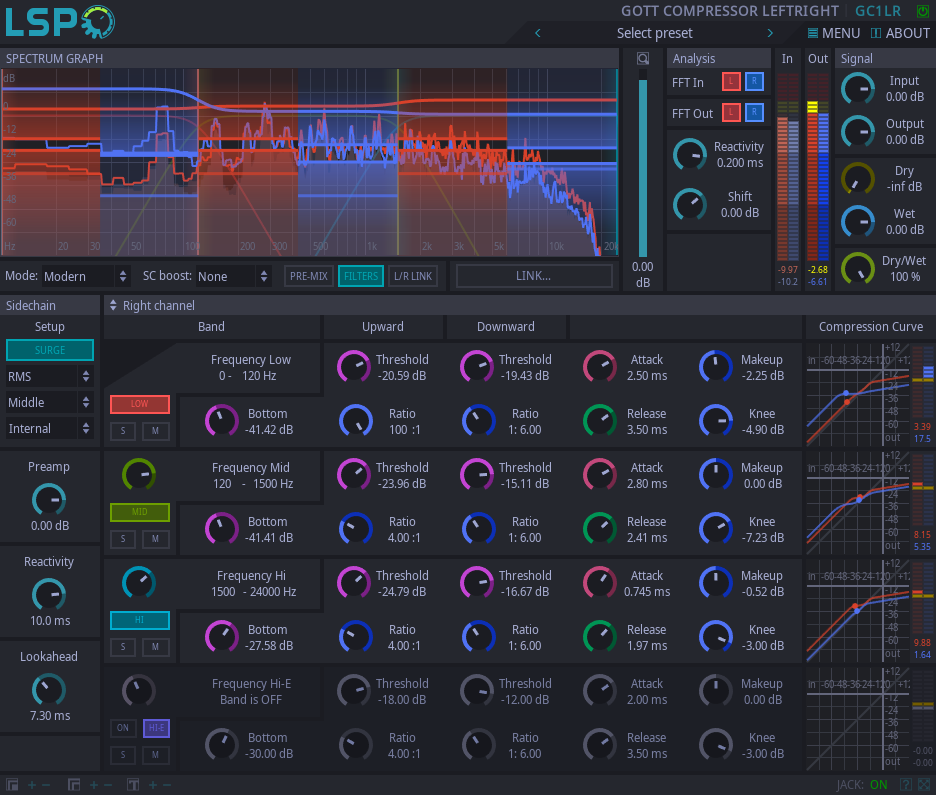Viewport: 936px width, 795px height.
Task: Click the green power bypass icon
Action: tap(922, 11)
